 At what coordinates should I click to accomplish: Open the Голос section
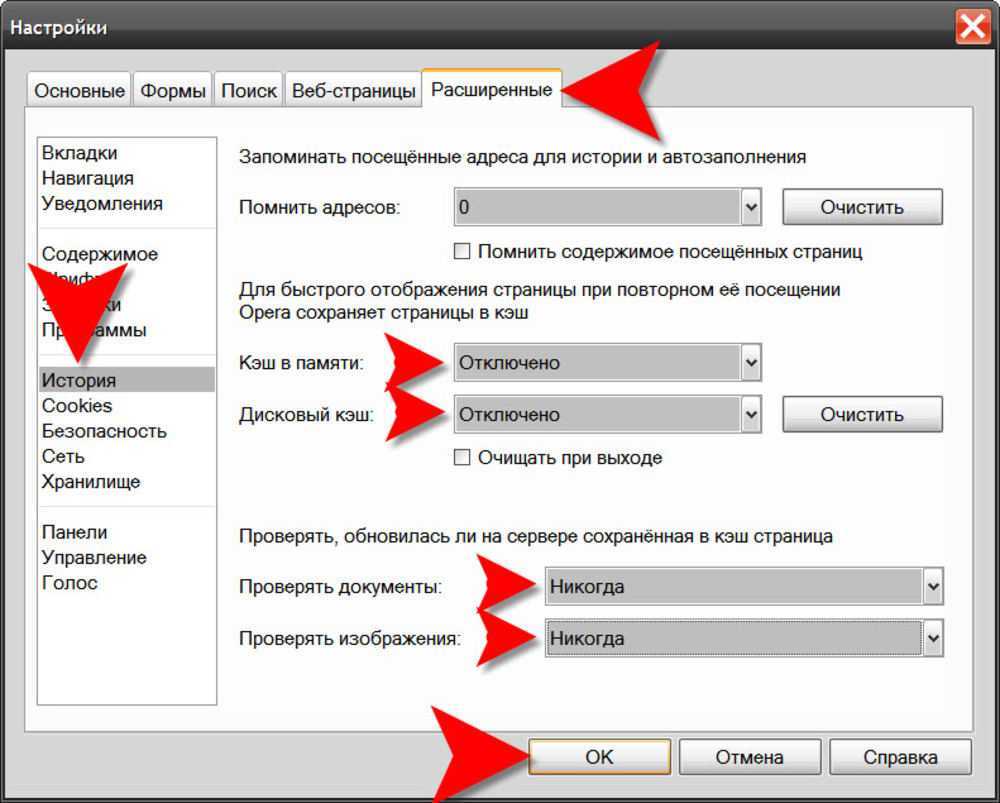[x=70, y=583]
